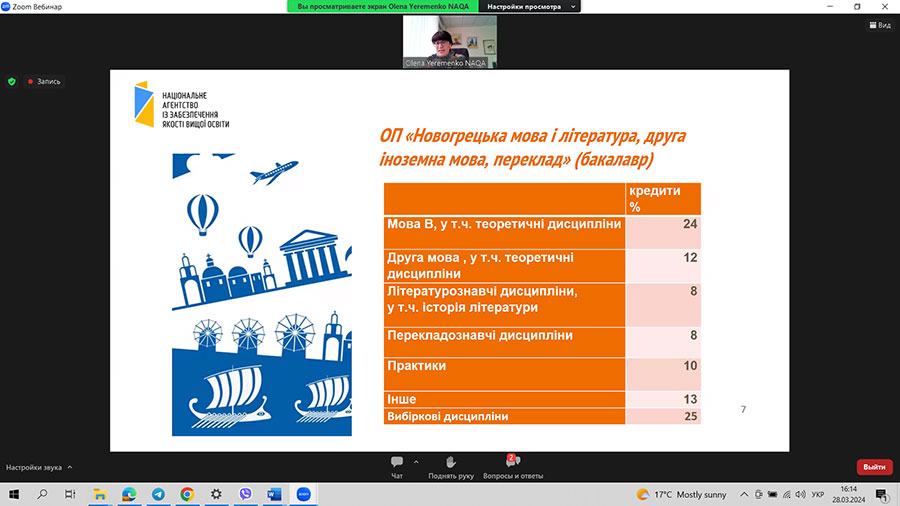Click the battery tray icon

pyautogui.click(x=773, y=495)
